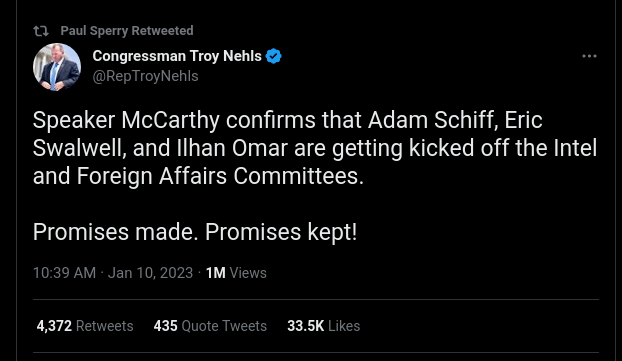Open the 33.5K Likes list

pos(324,326)
